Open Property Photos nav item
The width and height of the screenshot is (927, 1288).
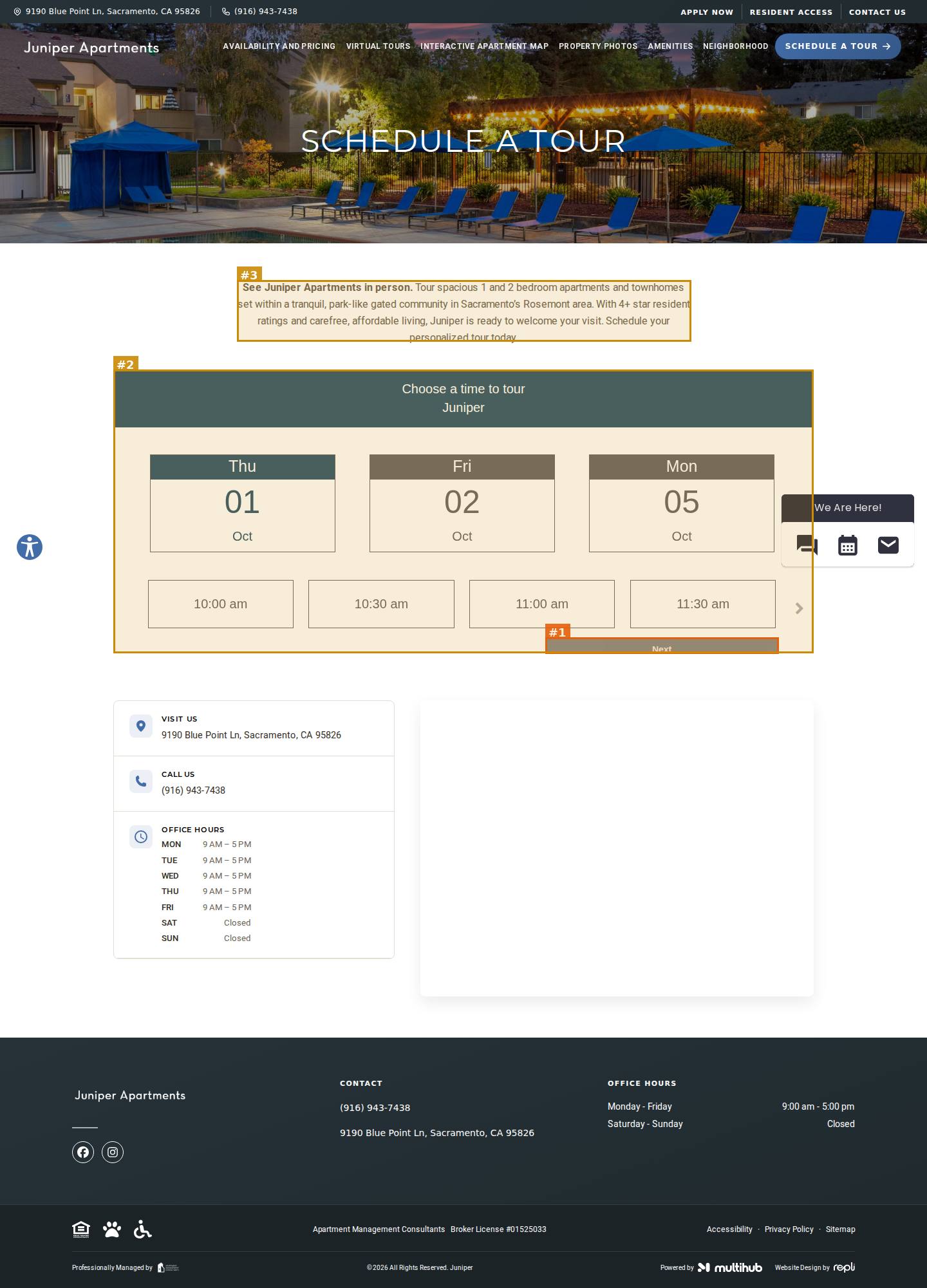tap(598, 46)
